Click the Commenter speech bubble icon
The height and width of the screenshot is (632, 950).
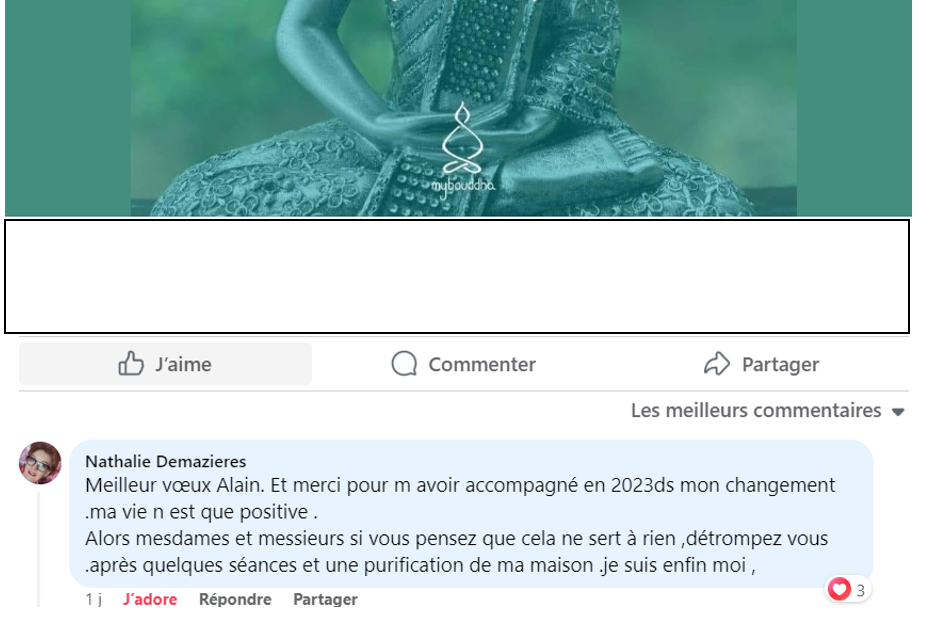click(x=404, y=364)
